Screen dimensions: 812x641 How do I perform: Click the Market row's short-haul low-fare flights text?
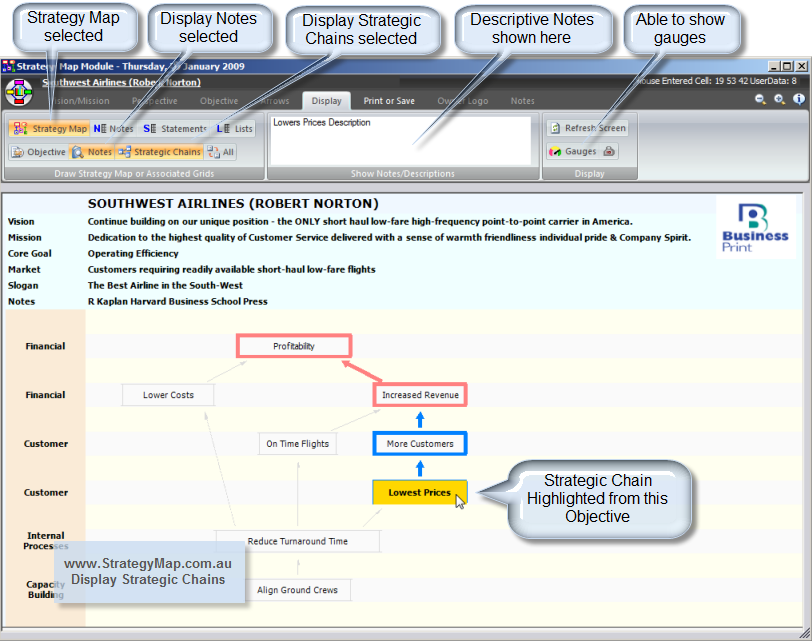pyautogui.click(x=231, y=269)
